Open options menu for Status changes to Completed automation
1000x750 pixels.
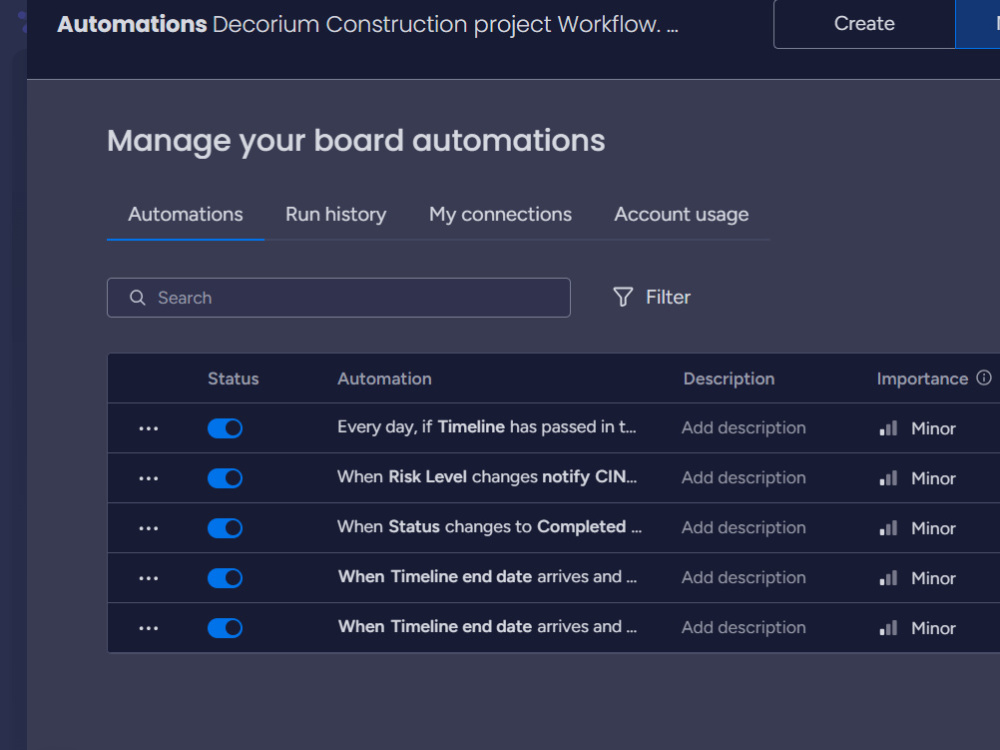click(149, 528)
